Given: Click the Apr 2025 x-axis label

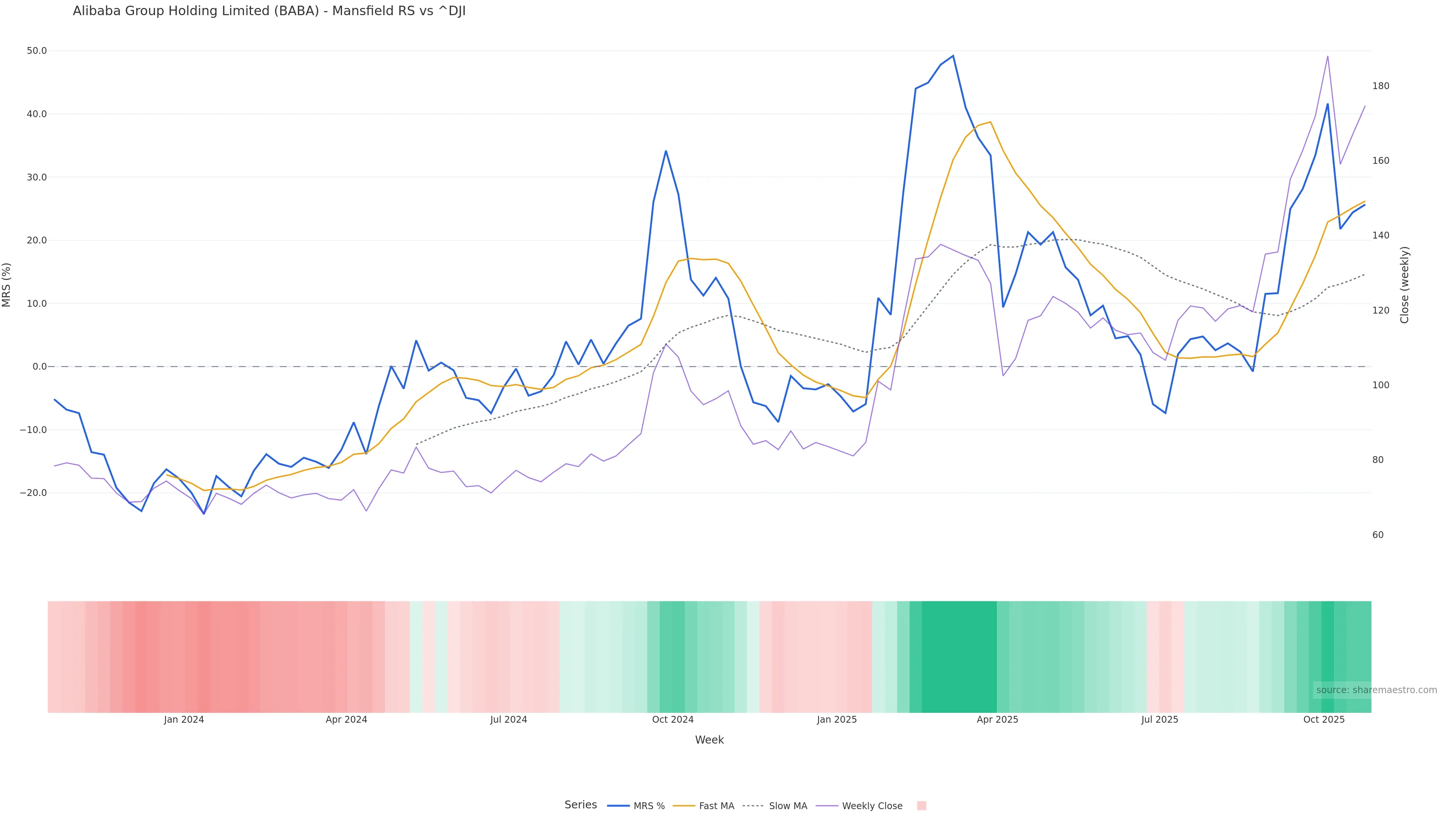Looking at the screenshot, I should [x=997, y=720].
